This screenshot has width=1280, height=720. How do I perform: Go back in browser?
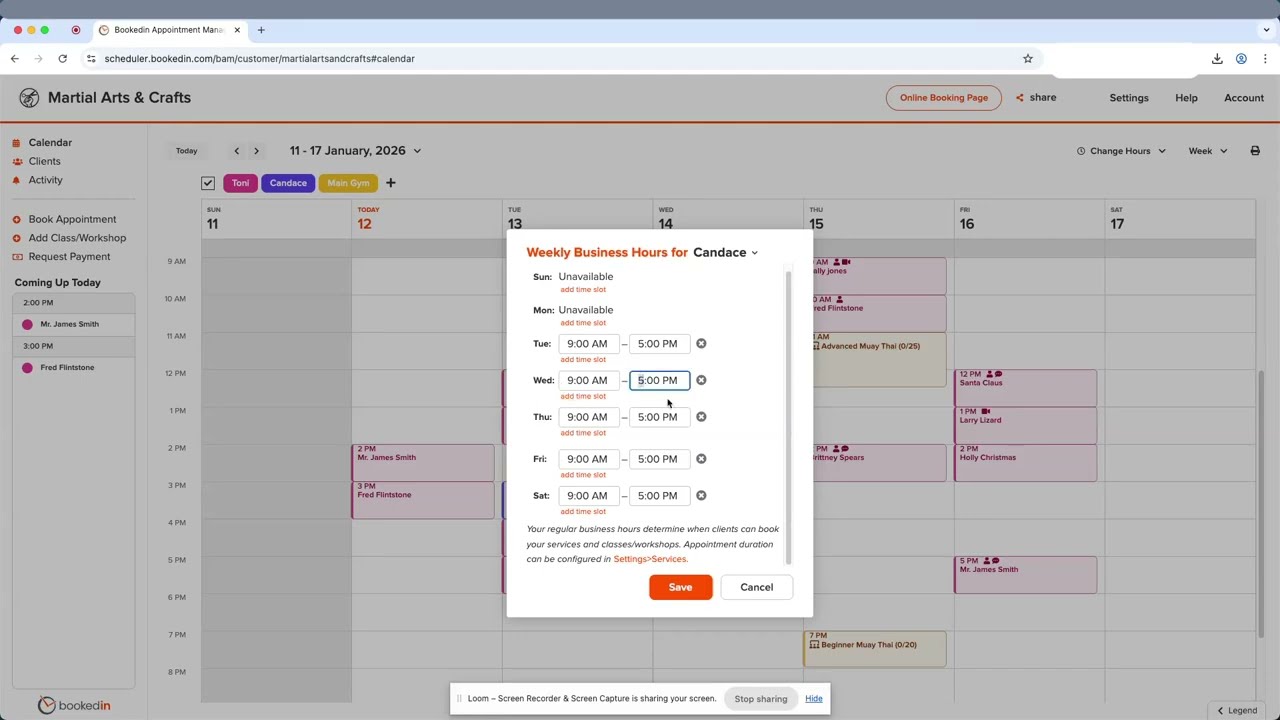click(15, 59)
